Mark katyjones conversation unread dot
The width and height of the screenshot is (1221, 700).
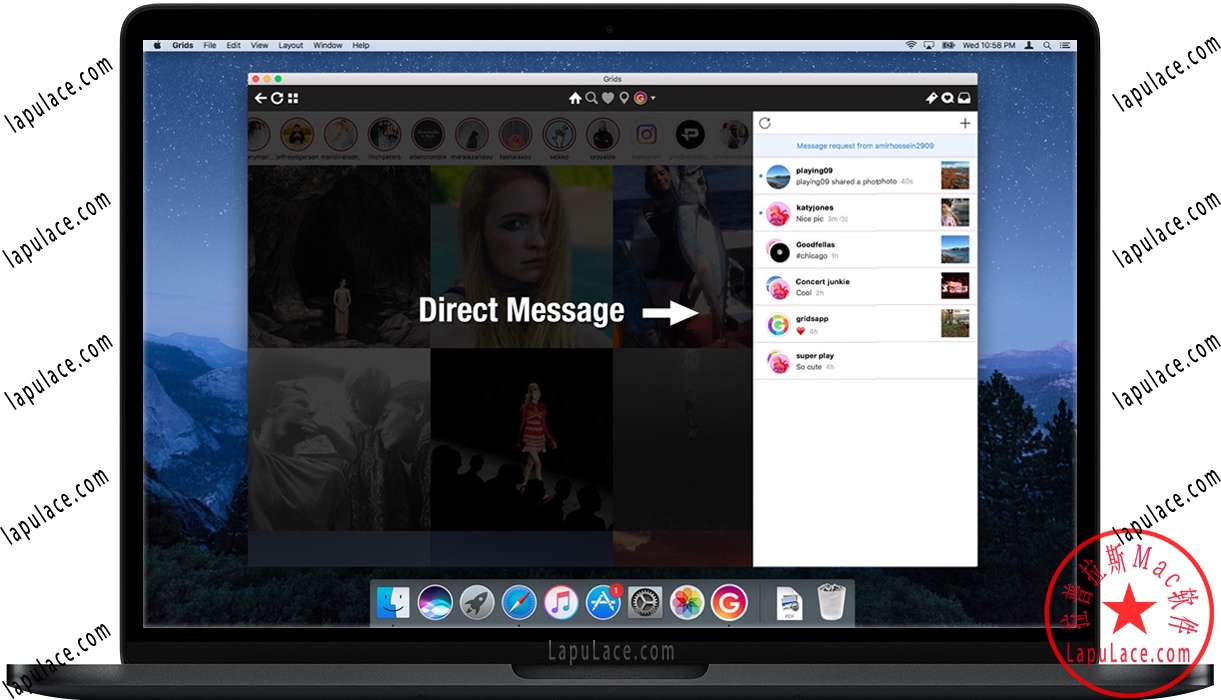(x=762, y=211)
